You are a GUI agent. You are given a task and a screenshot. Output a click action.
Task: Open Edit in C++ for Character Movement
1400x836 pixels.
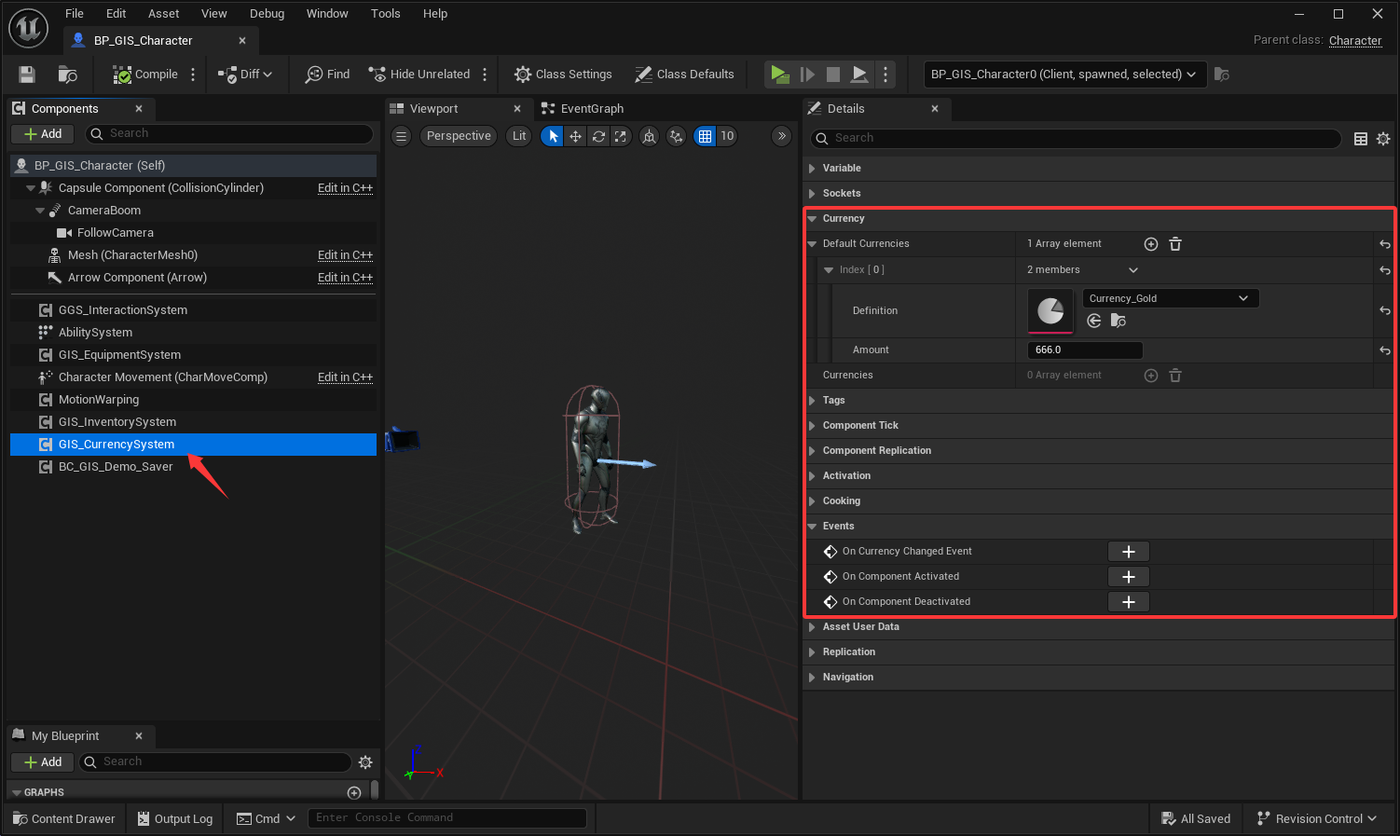pos(345,377)
